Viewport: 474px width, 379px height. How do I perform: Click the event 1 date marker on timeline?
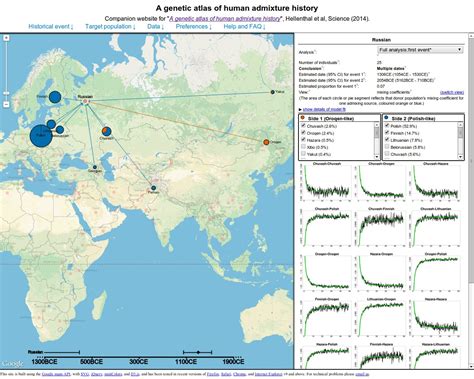pos(198,352)
